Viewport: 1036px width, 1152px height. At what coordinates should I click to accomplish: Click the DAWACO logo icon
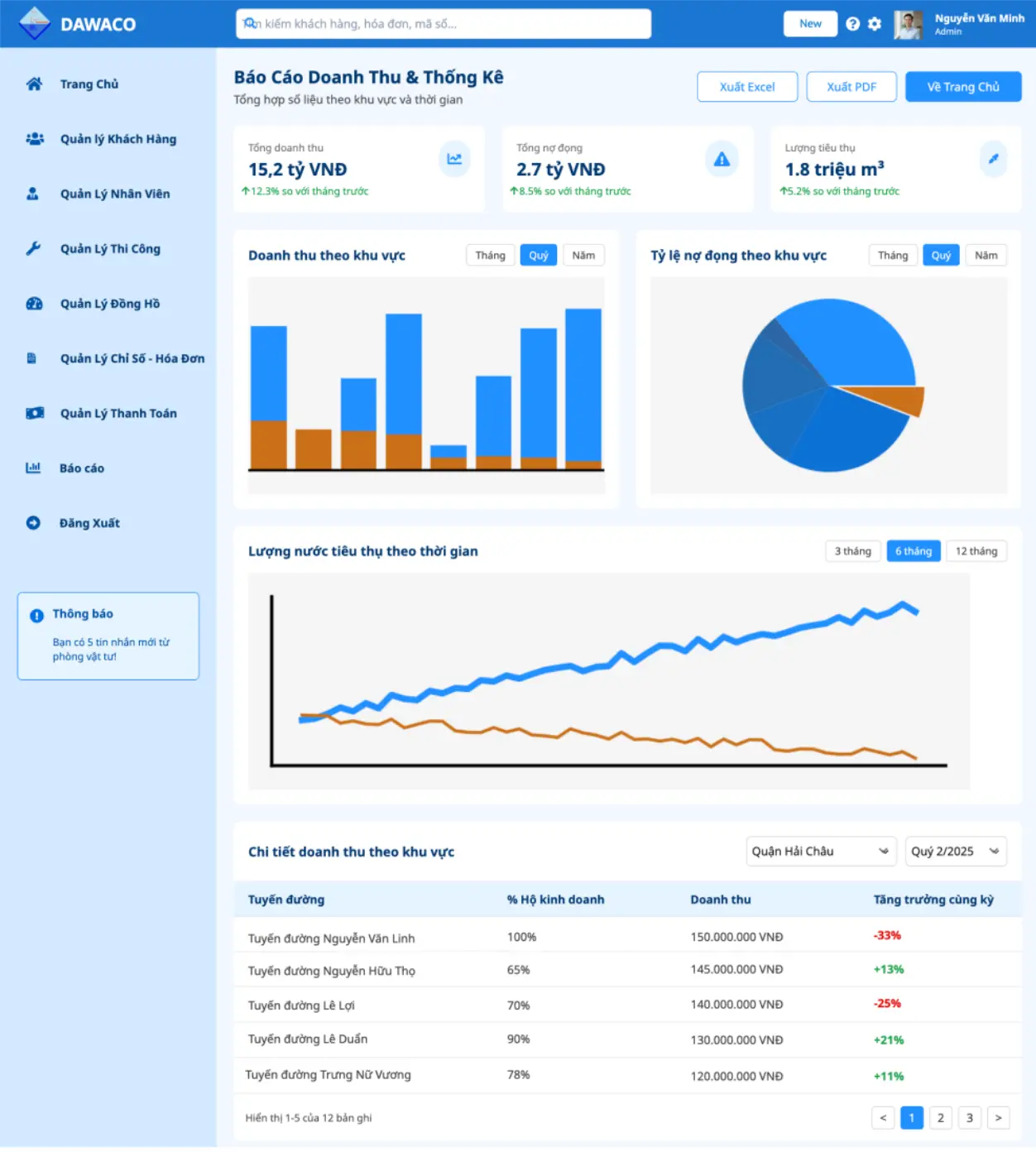[x=34, y=24]
